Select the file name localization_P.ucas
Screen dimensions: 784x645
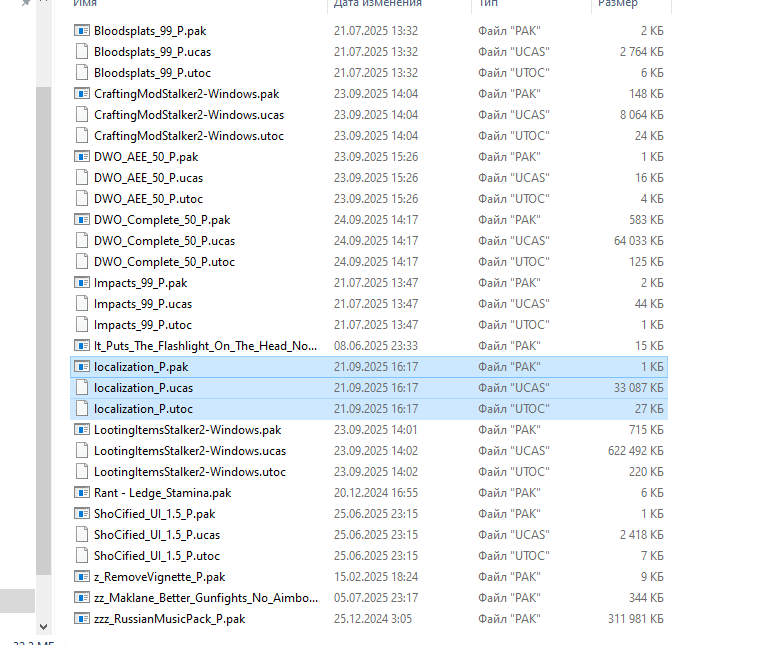point(144,388)
